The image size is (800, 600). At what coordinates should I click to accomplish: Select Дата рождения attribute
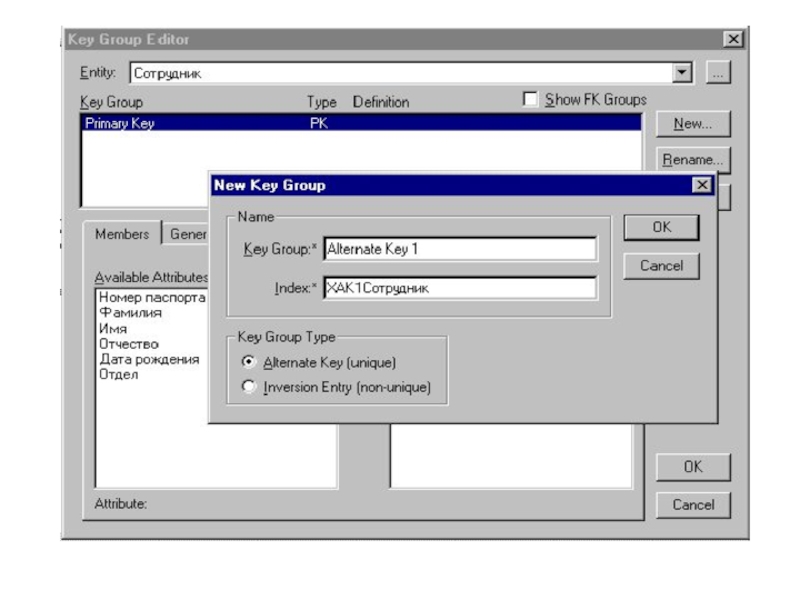pyautogui.click(x=149, y=359)
